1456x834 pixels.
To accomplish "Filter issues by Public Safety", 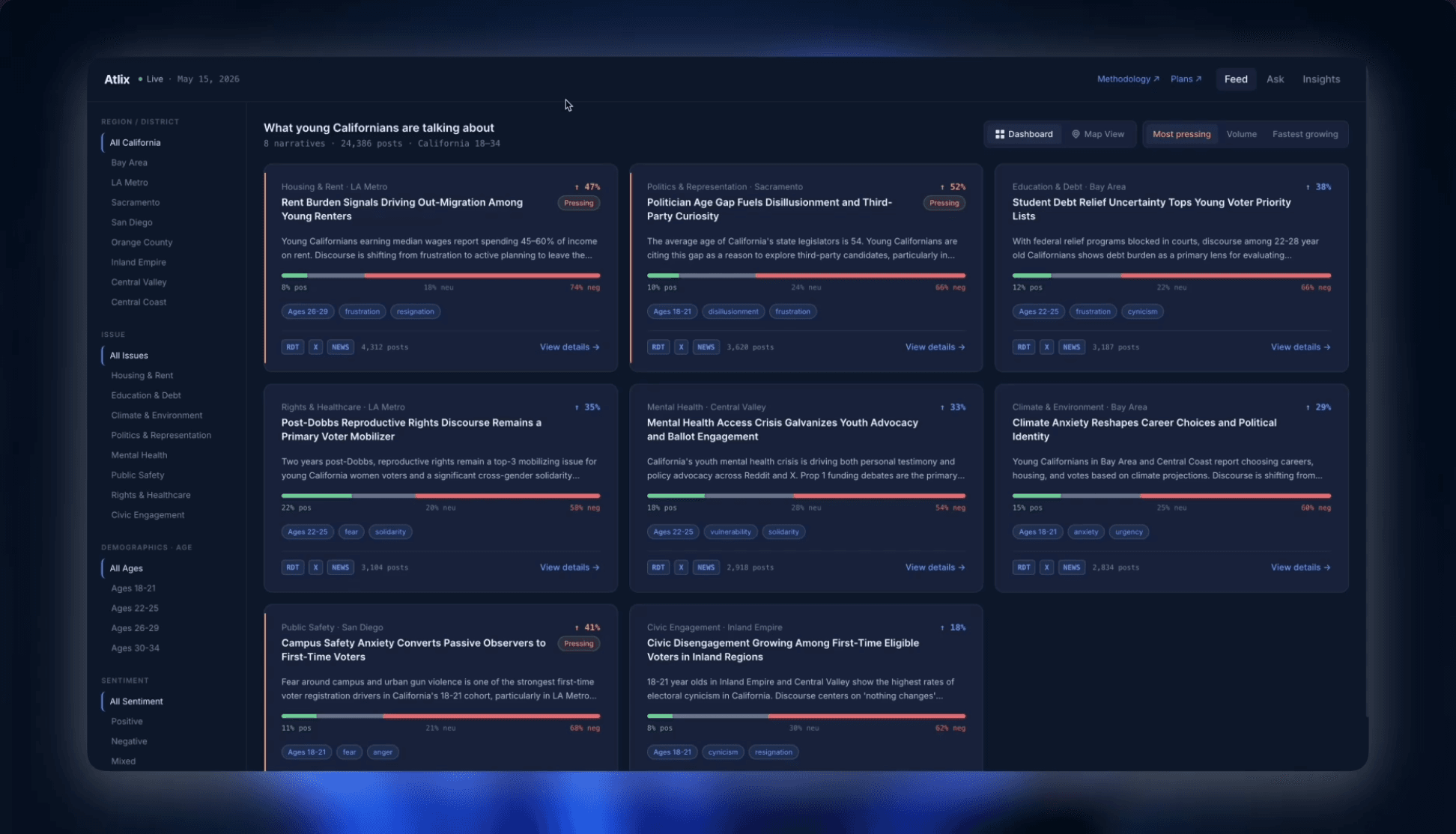I will 138,475.
